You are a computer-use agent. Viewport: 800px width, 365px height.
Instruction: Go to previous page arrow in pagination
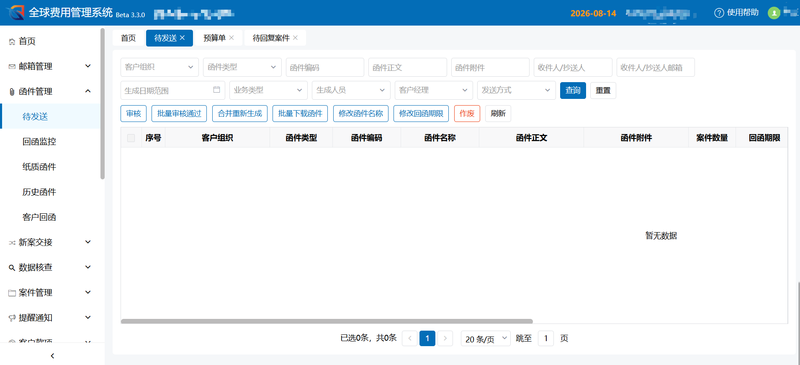coord(410,338)
